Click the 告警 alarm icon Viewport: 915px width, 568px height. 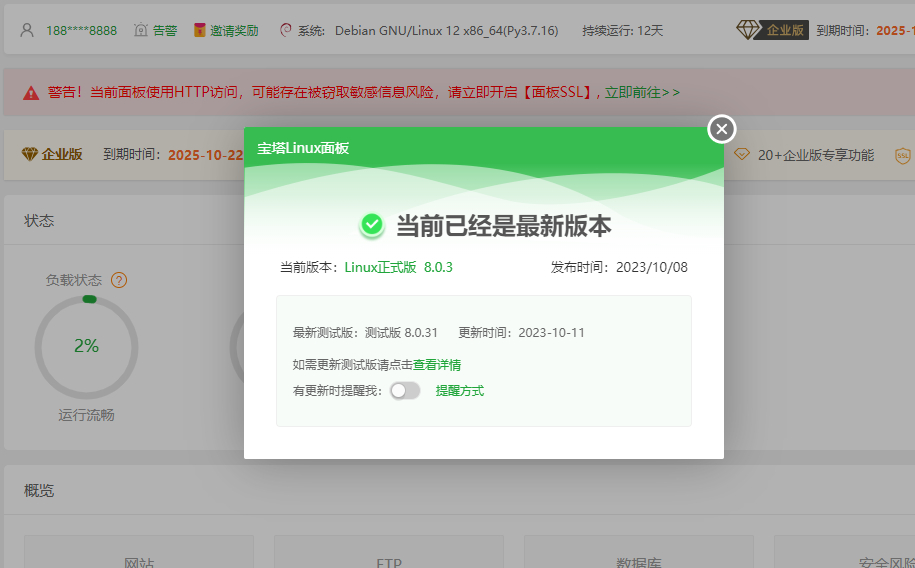(141, 30)
